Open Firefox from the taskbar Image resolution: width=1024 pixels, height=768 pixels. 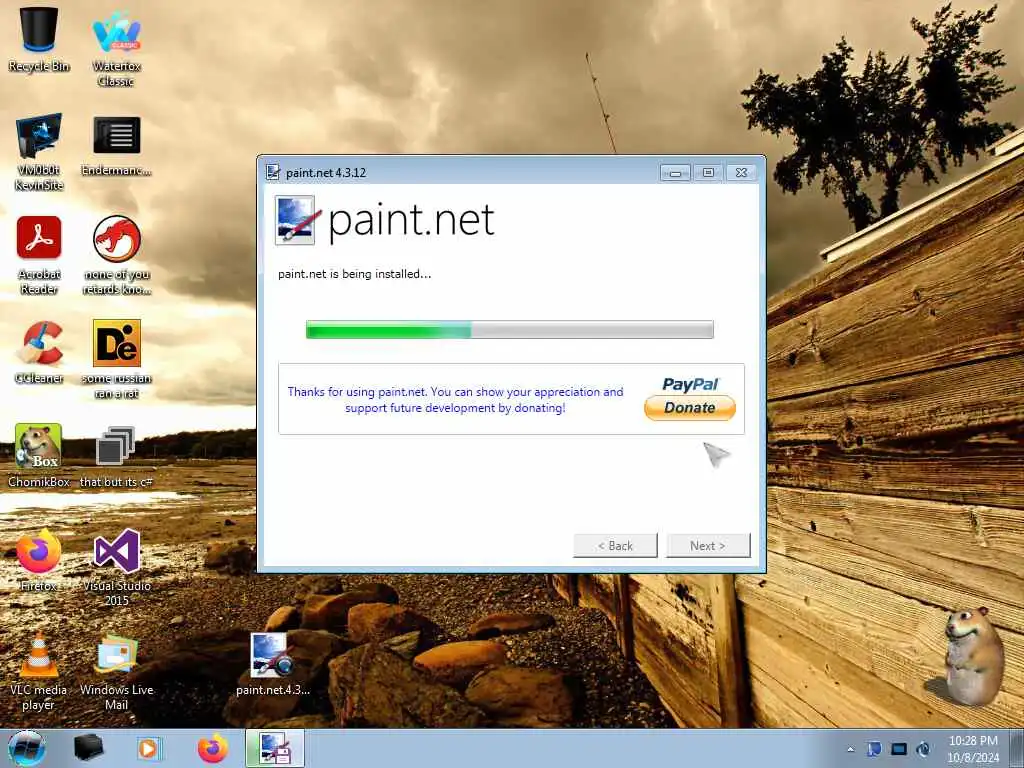coord(212,748)
